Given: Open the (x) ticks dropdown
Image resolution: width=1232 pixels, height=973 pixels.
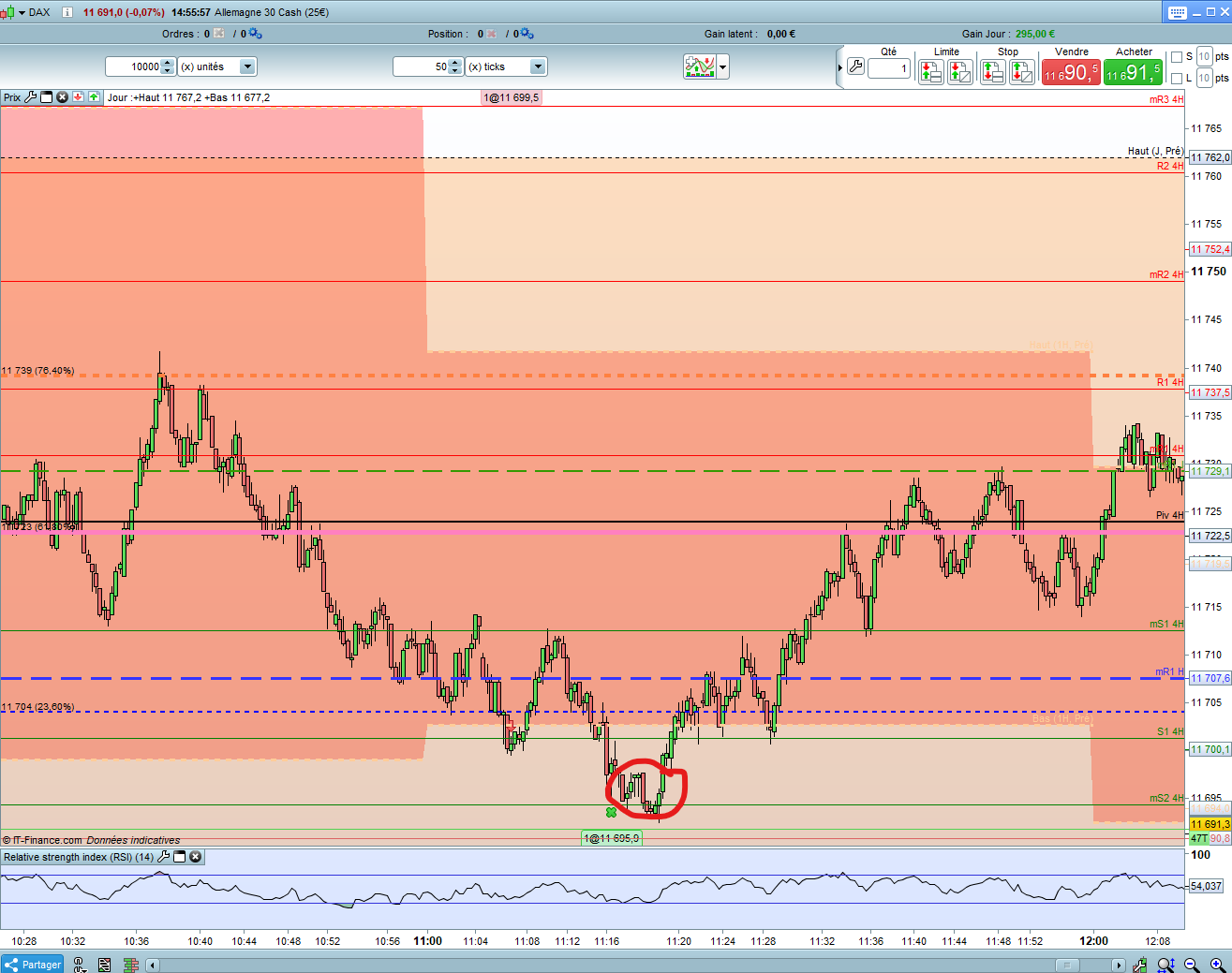Looking at the screenshot, I should (x=506, y=66).
